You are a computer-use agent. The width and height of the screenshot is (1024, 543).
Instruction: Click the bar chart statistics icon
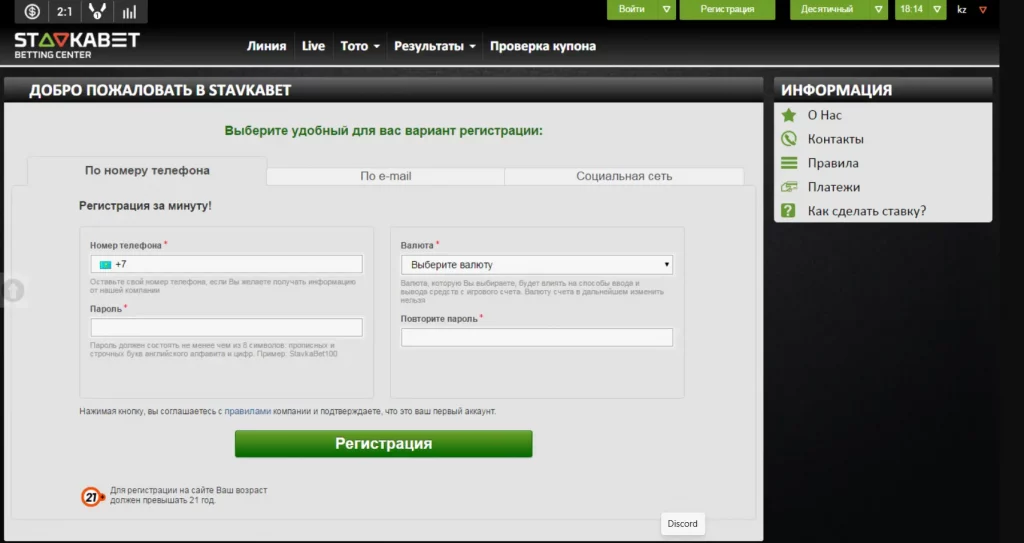(129, 11)
